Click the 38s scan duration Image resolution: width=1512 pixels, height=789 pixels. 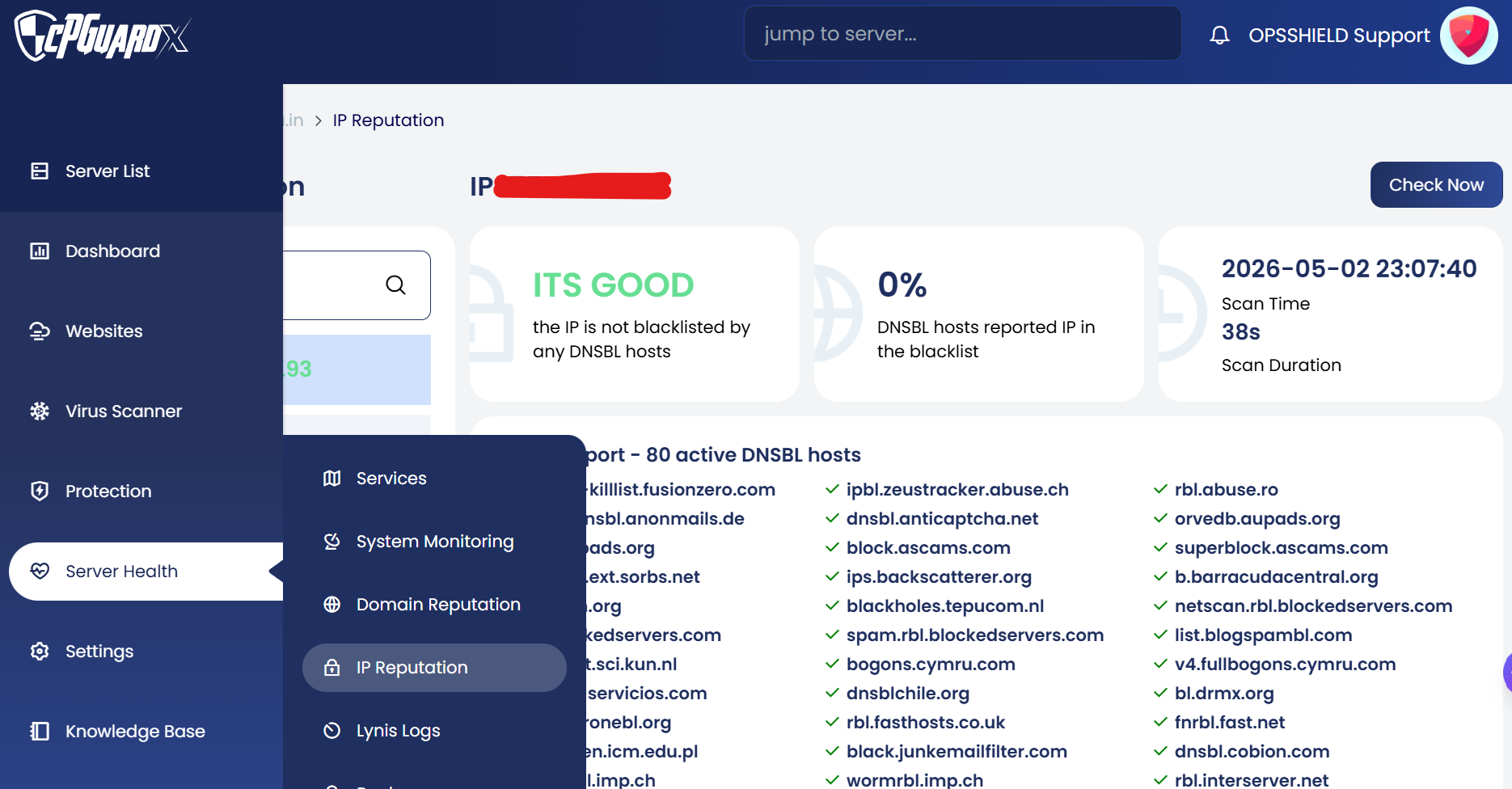click(1240, 331)
